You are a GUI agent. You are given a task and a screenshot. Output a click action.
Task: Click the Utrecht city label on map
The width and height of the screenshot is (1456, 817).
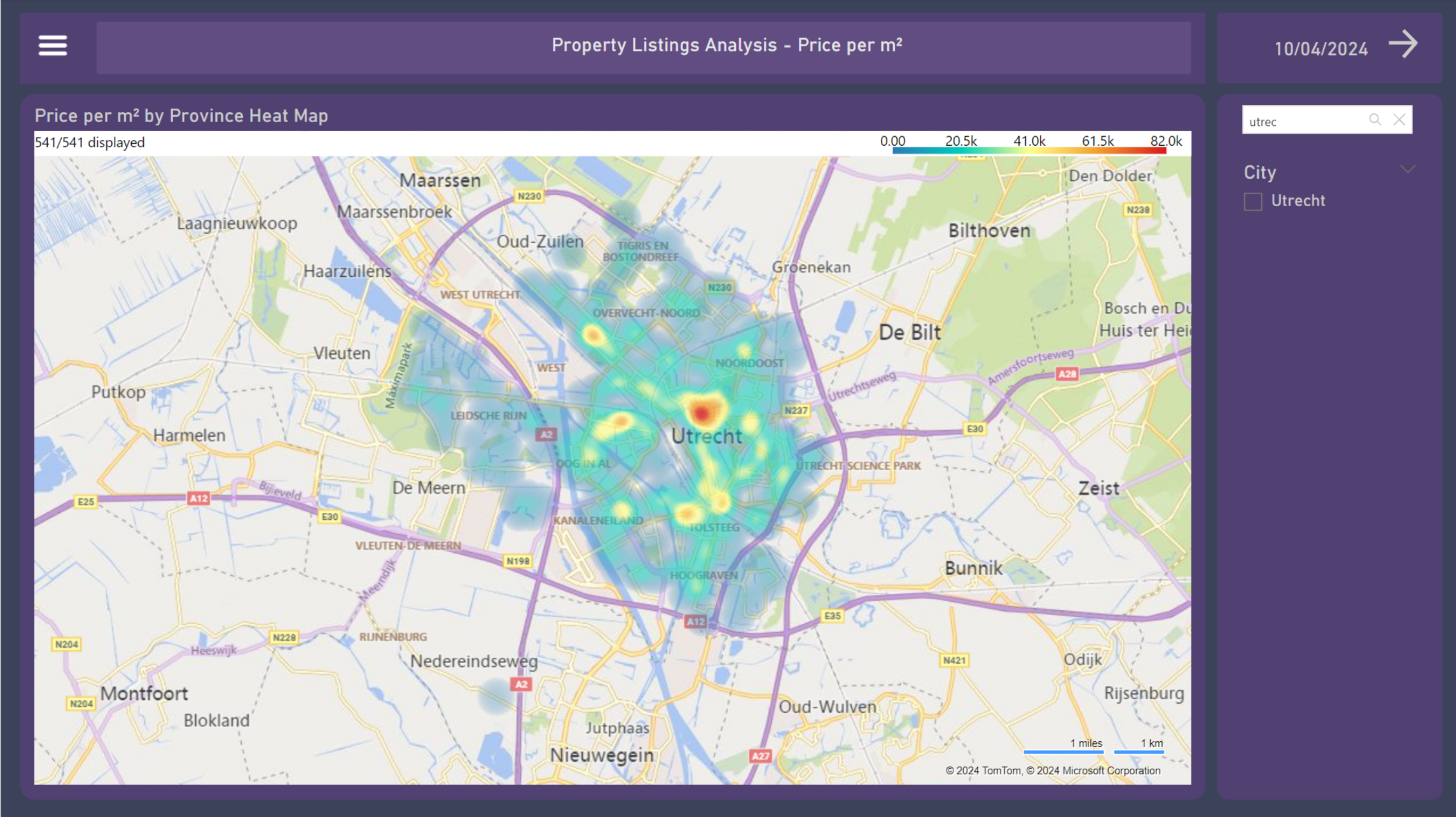pyautogui.click(x=707, y=436)
